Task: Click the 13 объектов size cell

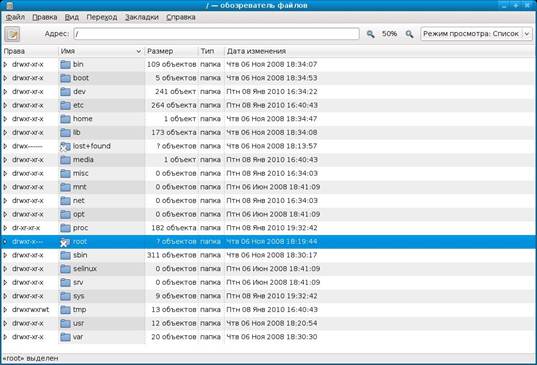Action: pos(174,310)
